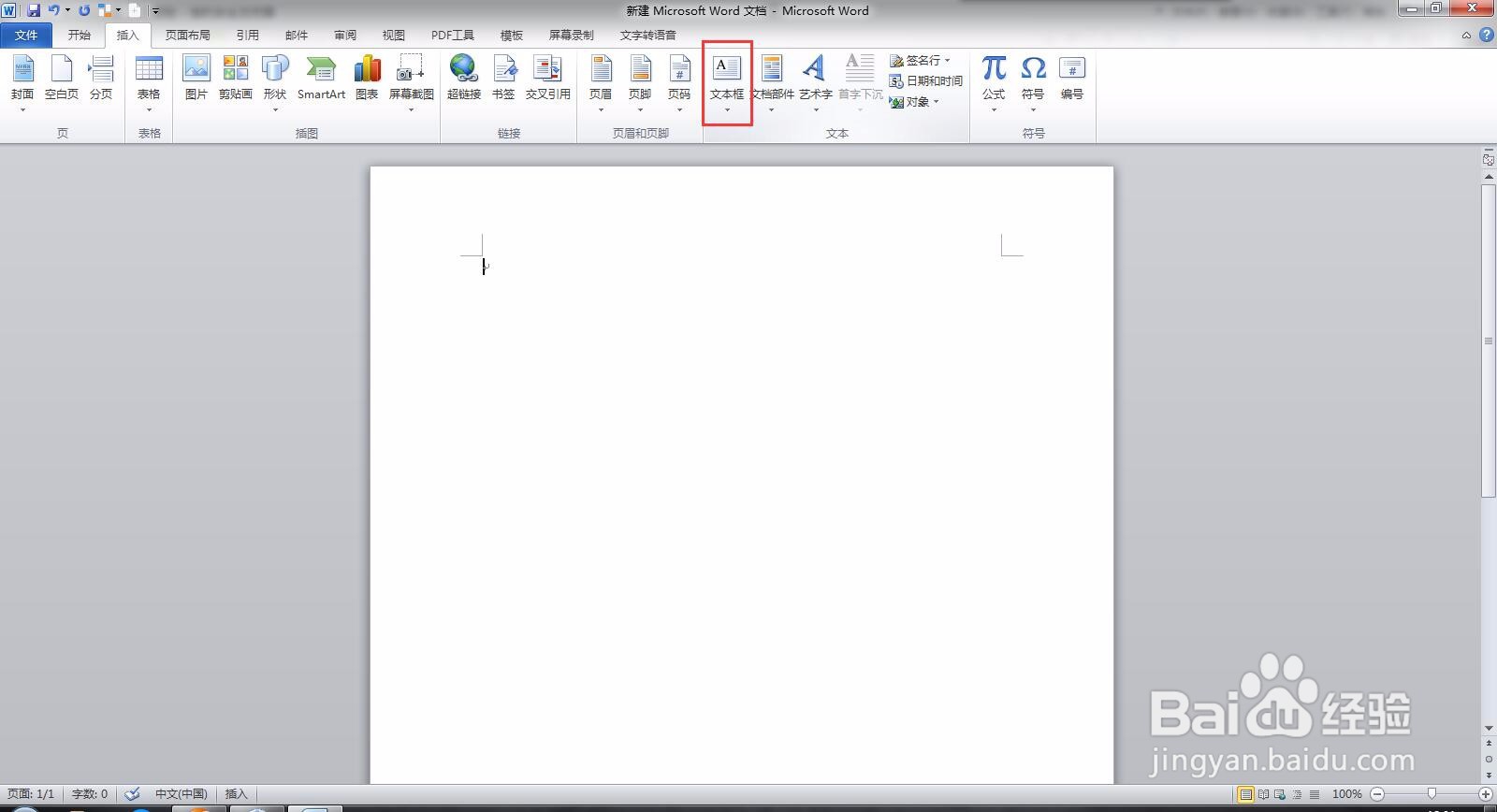Click the 100% zoom level button
Screen dimensions: 1497x812
point(1346,794)
